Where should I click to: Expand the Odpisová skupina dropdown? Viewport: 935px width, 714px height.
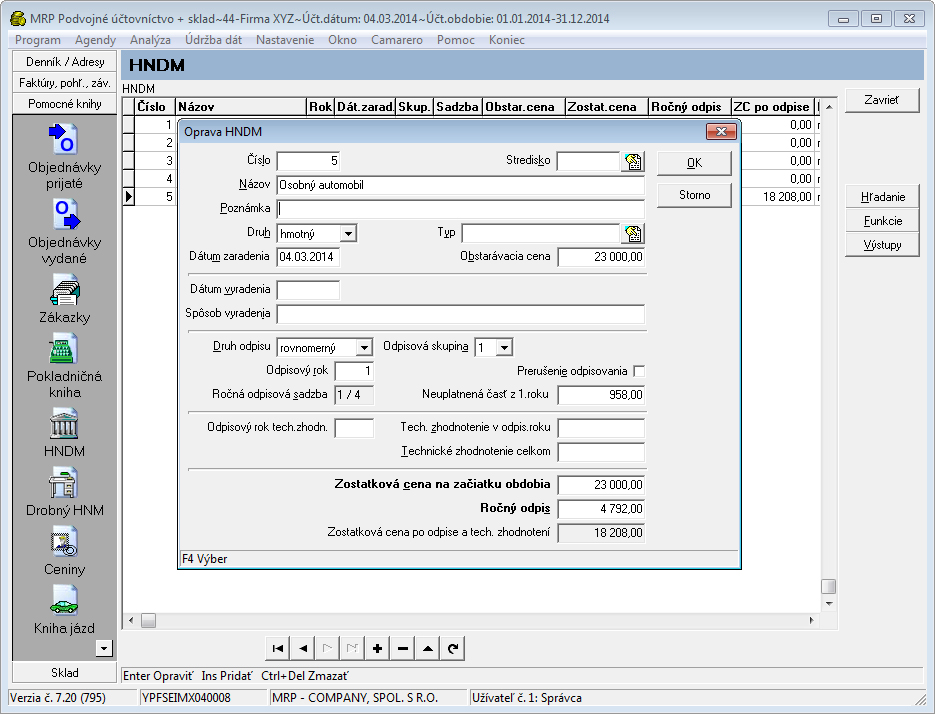(504, 347)
